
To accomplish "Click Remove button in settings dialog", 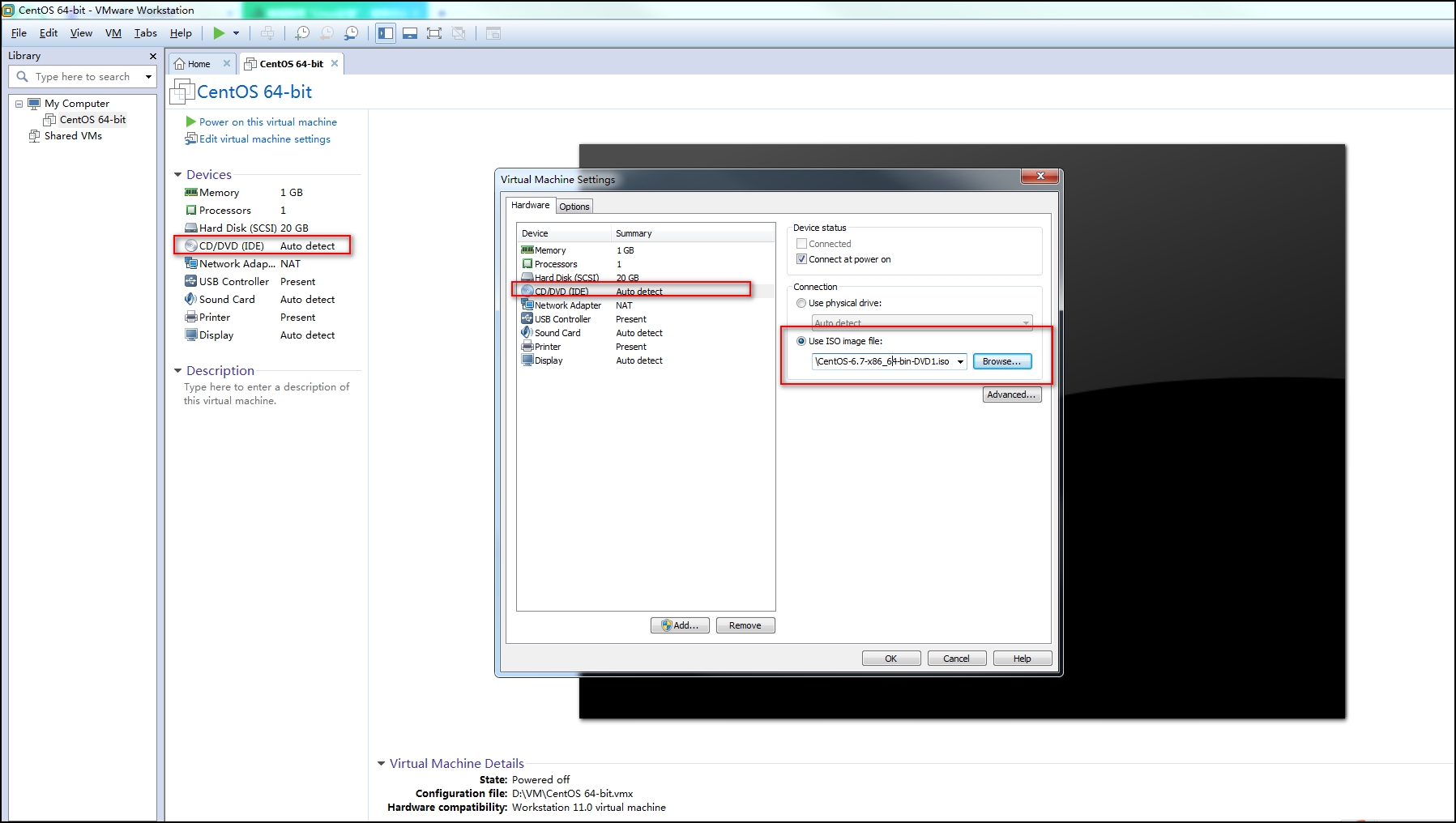I will 745,626.
